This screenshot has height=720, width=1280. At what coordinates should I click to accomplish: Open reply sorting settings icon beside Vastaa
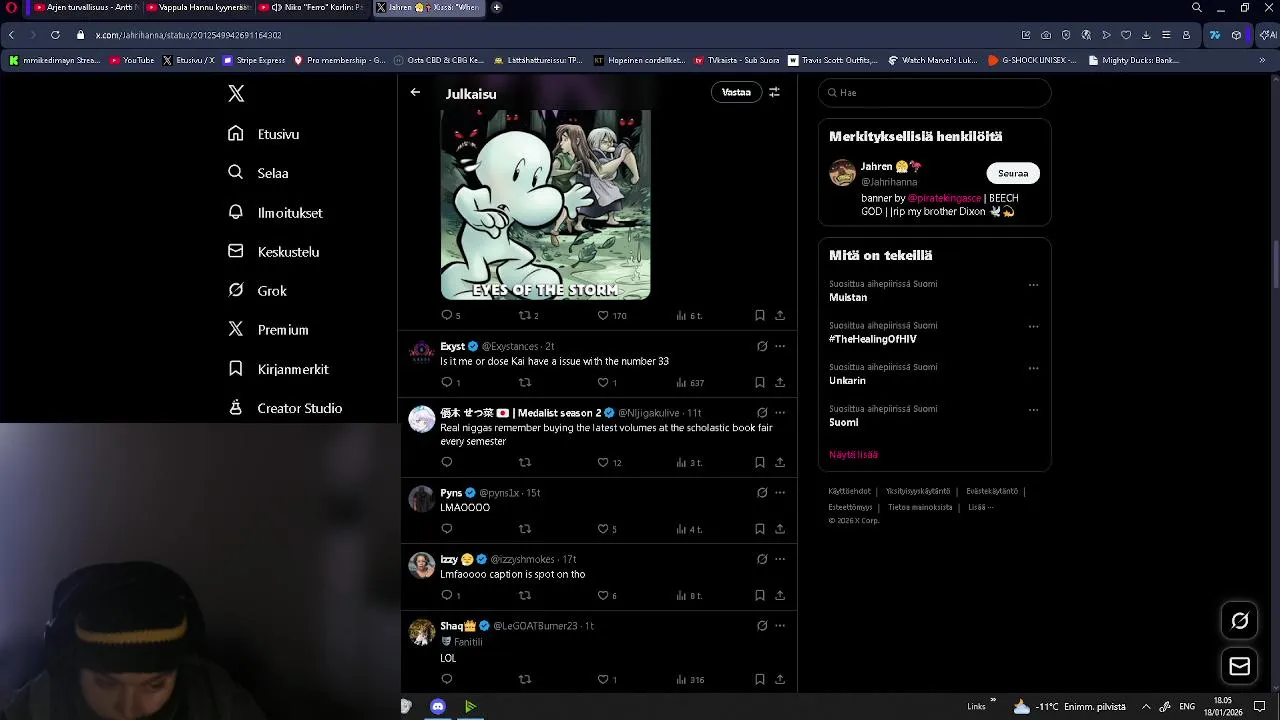(x=774, y=92)
